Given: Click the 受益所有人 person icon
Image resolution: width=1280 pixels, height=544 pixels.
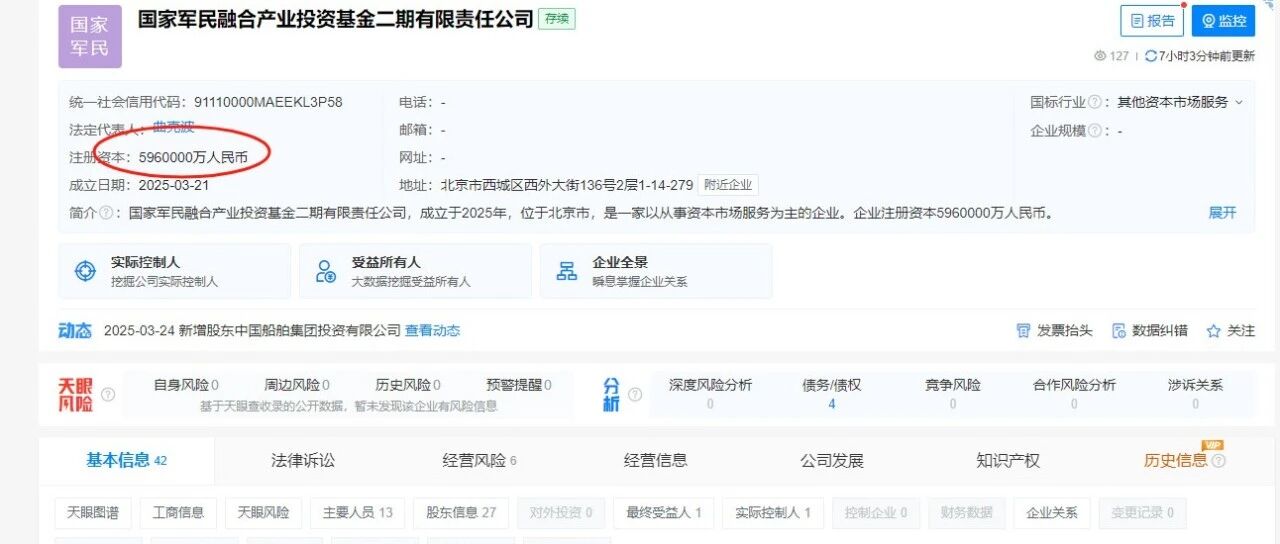Looking at the screenshot, I should tap(326, 271).
